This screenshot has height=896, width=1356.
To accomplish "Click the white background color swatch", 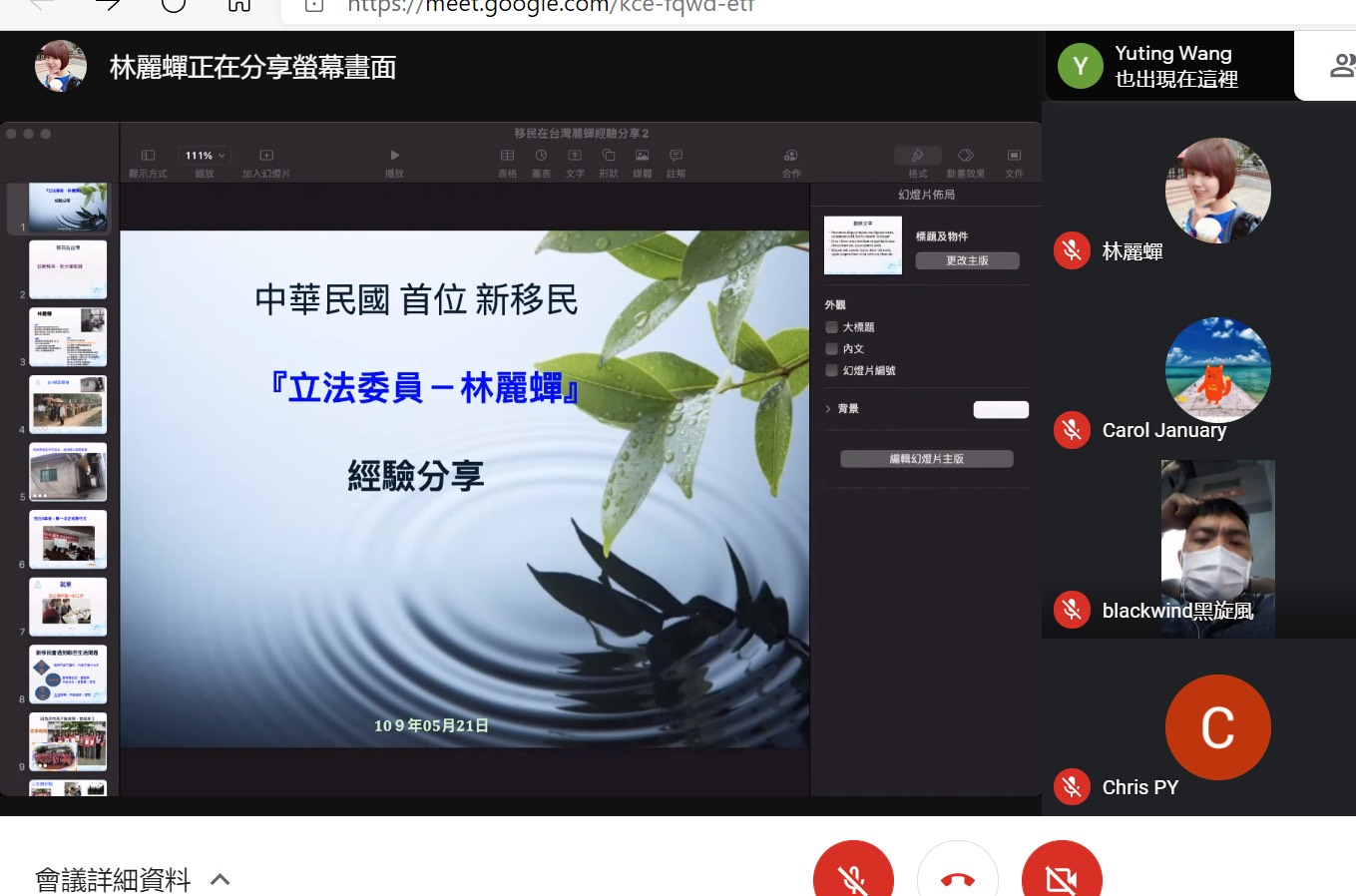I will 1000,409.
